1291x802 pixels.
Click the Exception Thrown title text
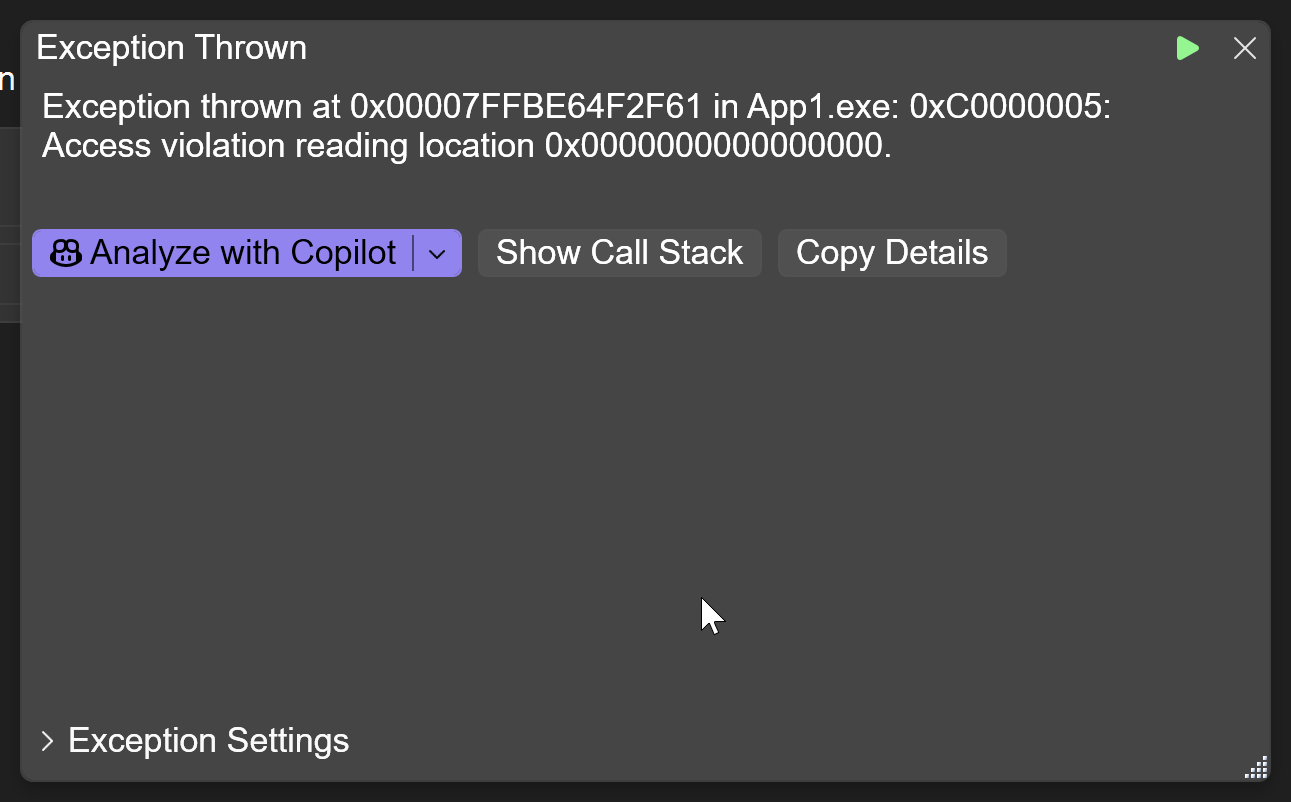[x=171, y=47]
